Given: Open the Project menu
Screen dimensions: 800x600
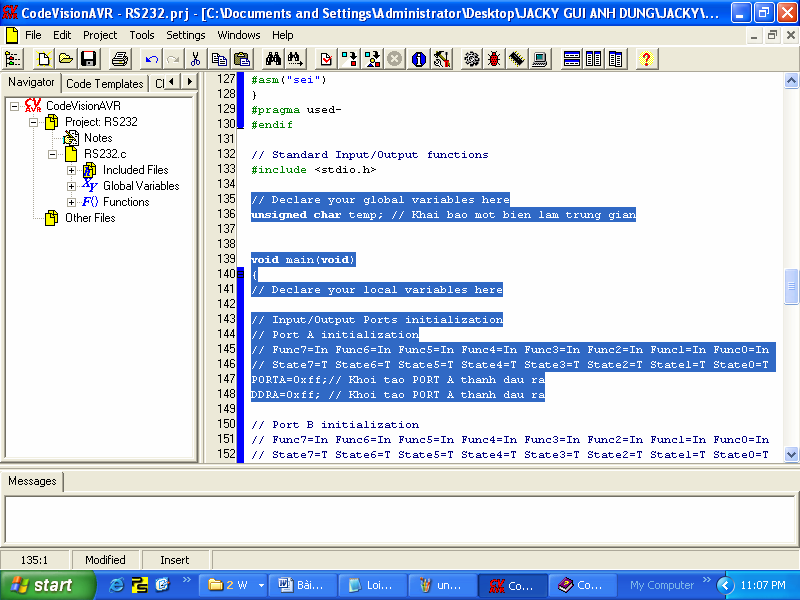Looking at the screenshot, I should [100, 35].
